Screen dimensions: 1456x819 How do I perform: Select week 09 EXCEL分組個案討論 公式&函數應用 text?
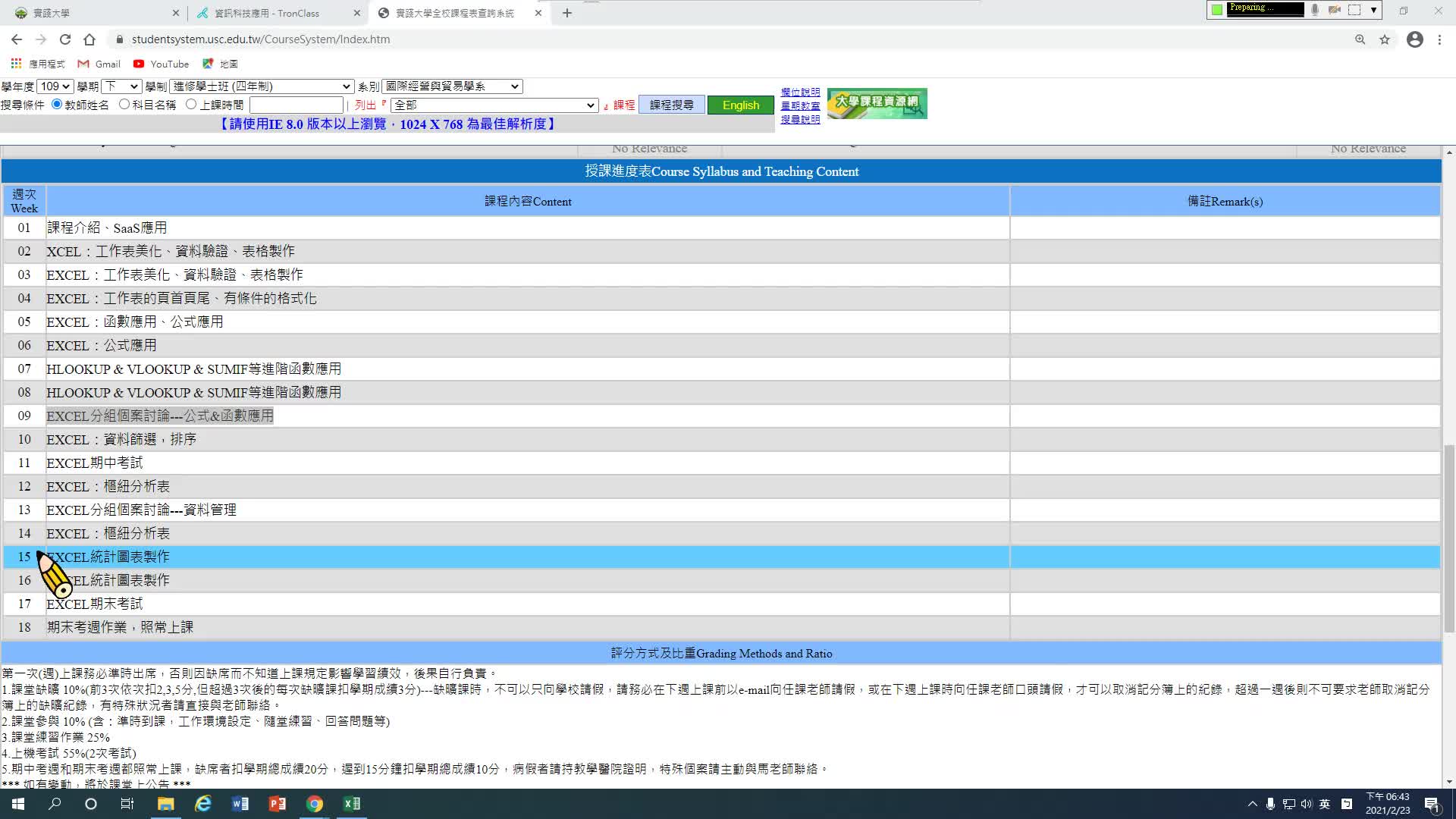click(160, 416)
